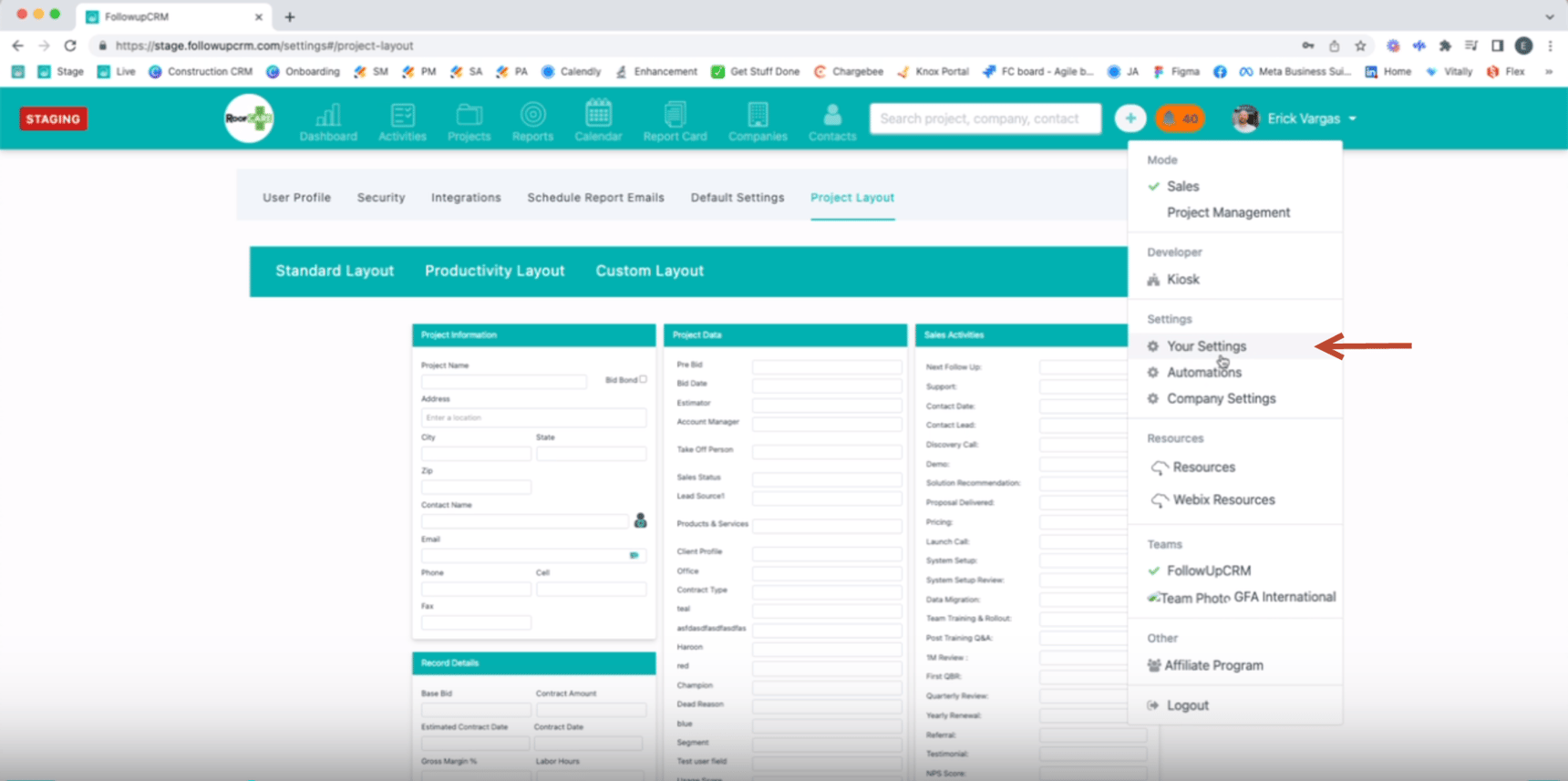Open the browser extensions puzzle icon

(1445, 46)
